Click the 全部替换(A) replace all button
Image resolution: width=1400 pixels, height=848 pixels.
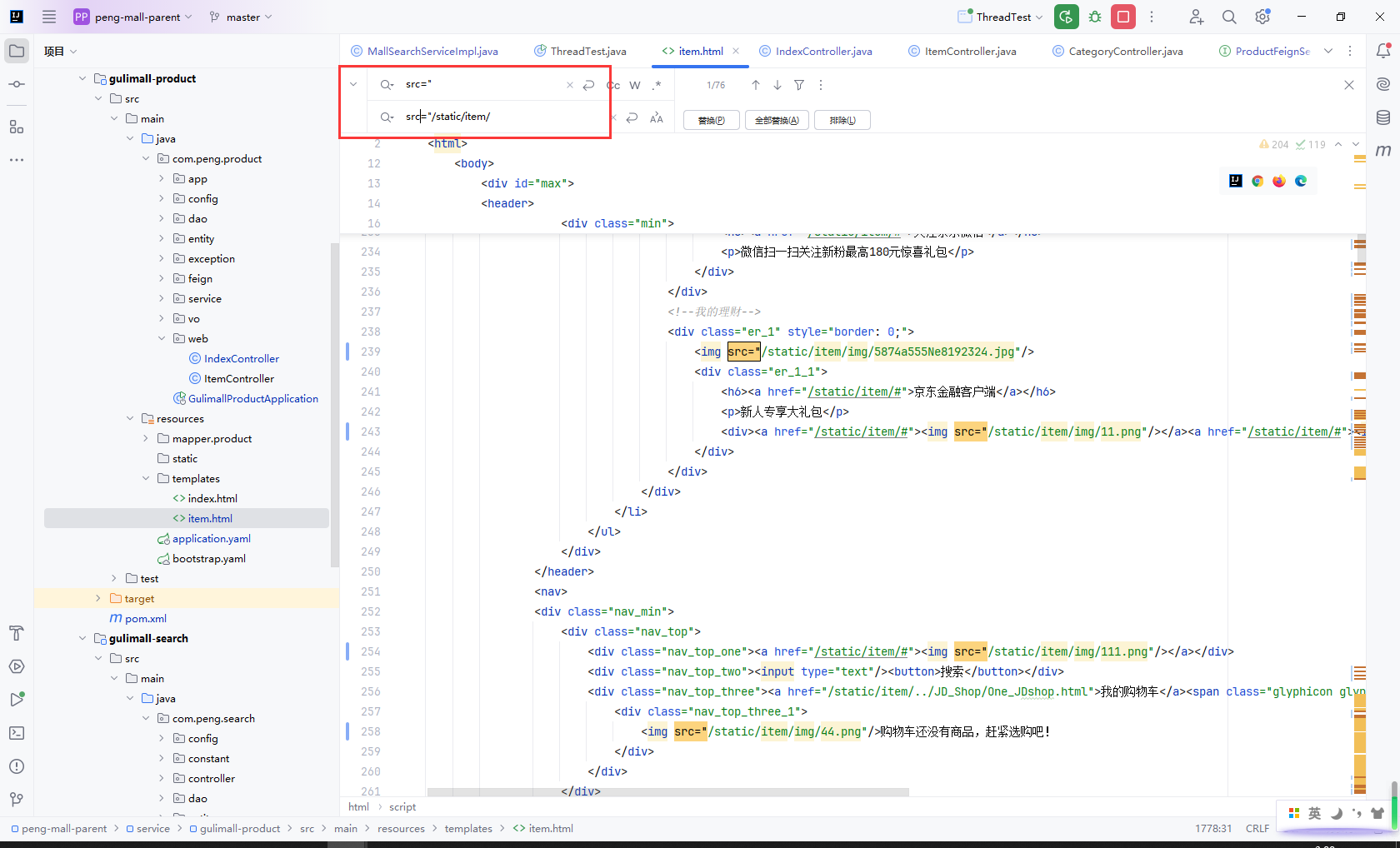(x=777, y=120)
